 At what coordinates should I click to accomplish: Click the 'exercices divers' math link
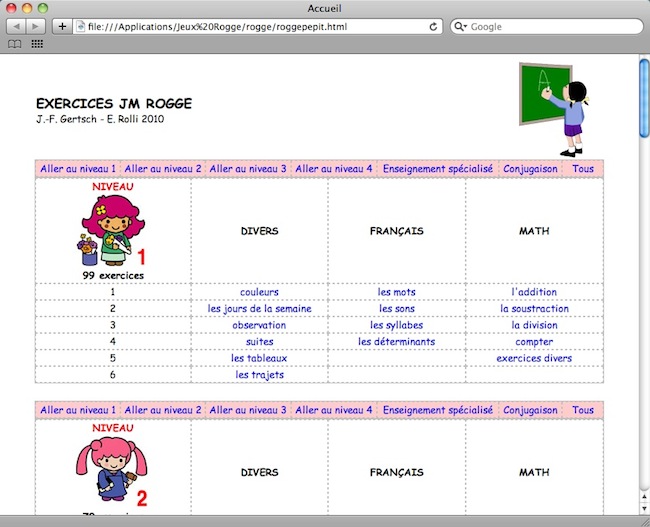coord(534,358)
